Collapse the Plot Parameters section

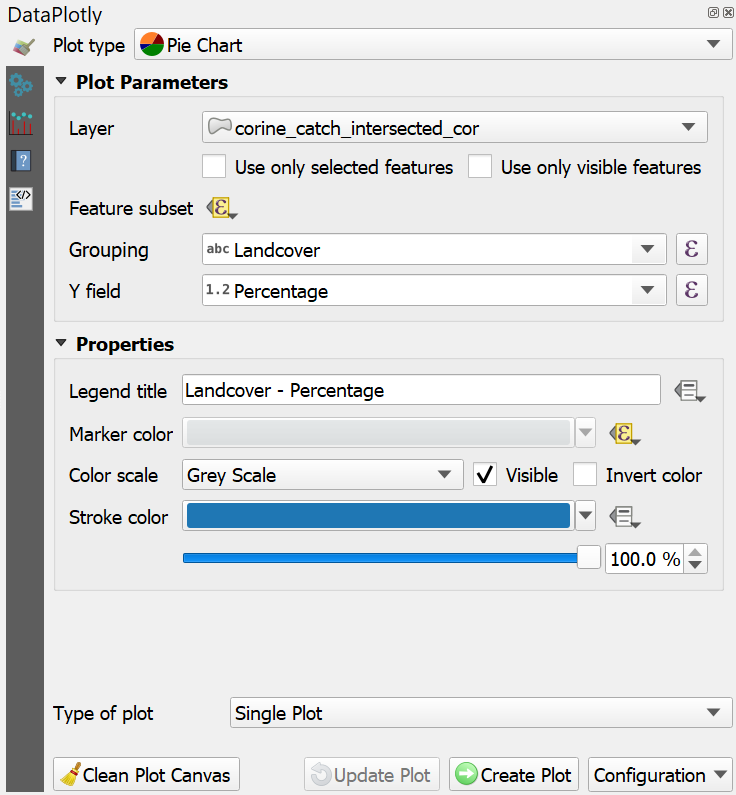coord(61,81)
